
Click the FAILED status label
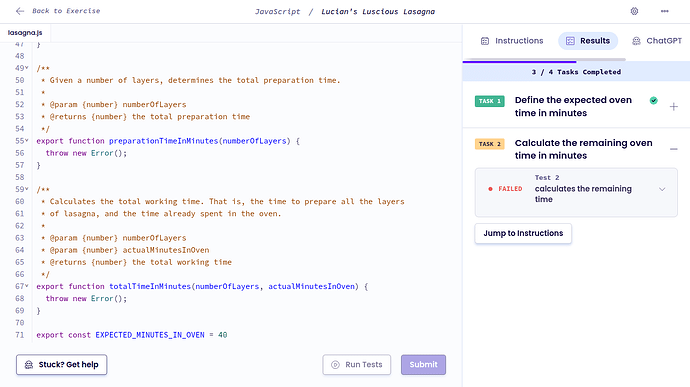[510, 189]
